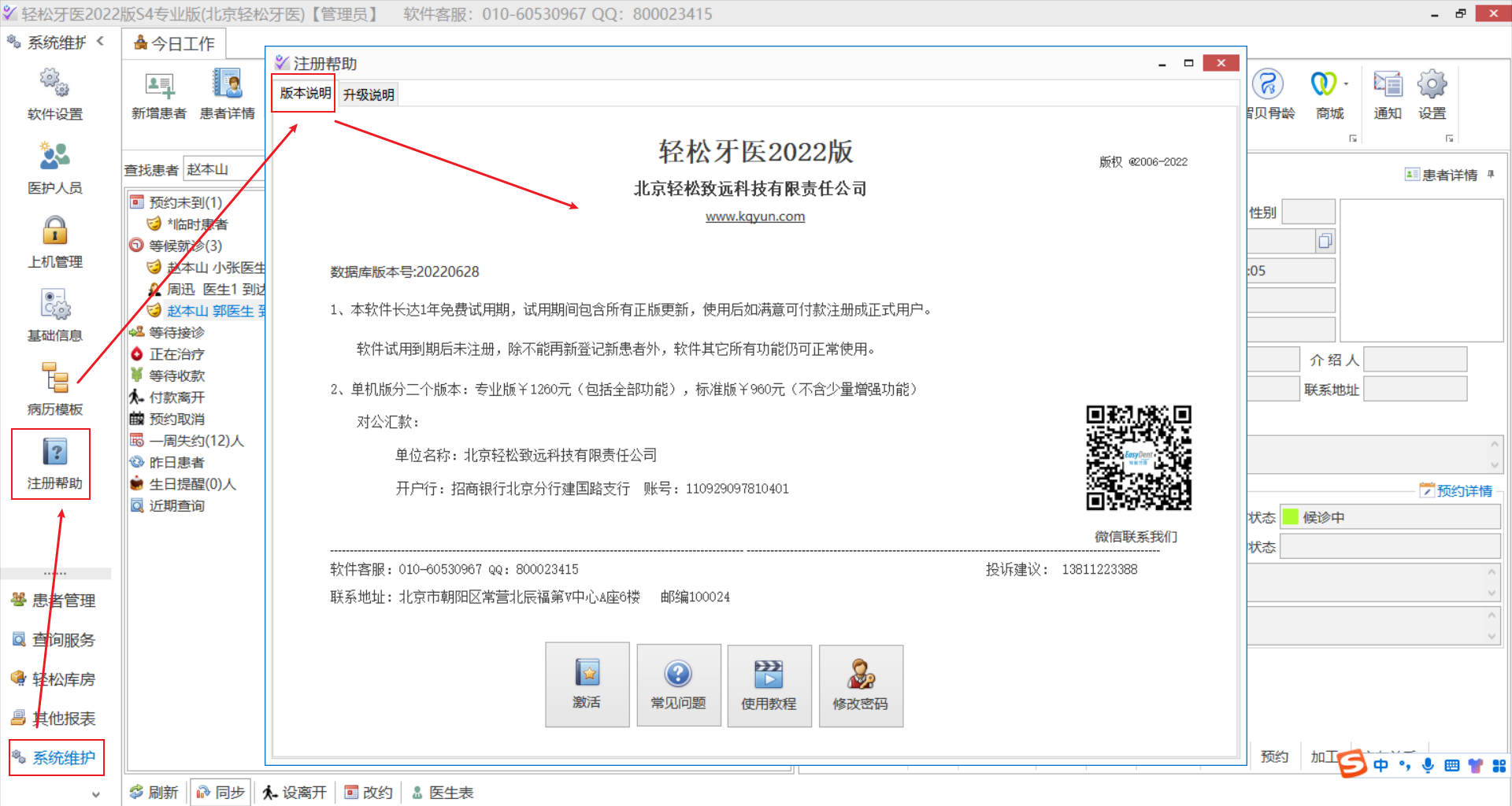Click the 查找患者 search field

(x=224, y=169)
